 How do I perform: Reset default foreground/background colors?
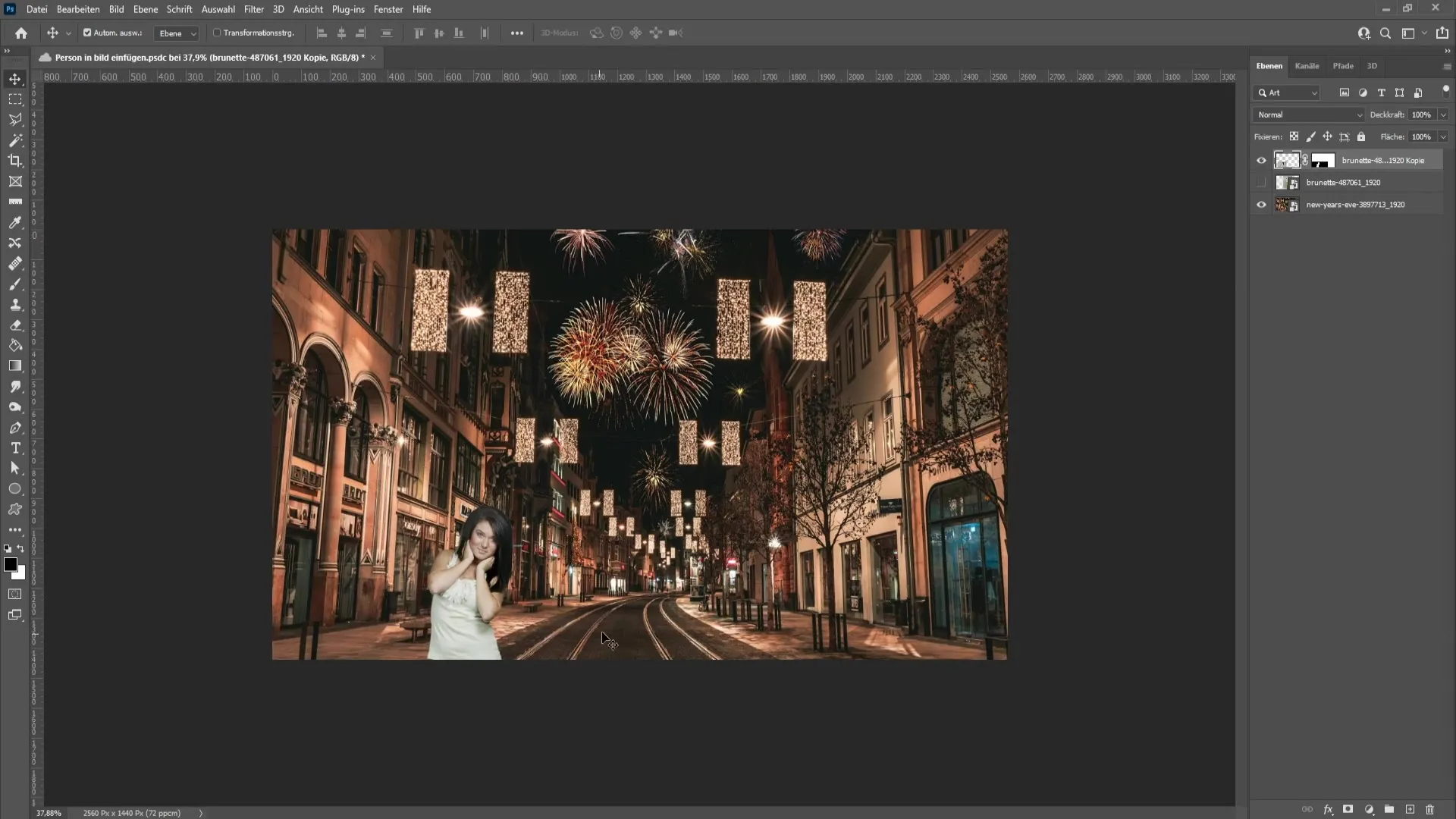[8, 548]
